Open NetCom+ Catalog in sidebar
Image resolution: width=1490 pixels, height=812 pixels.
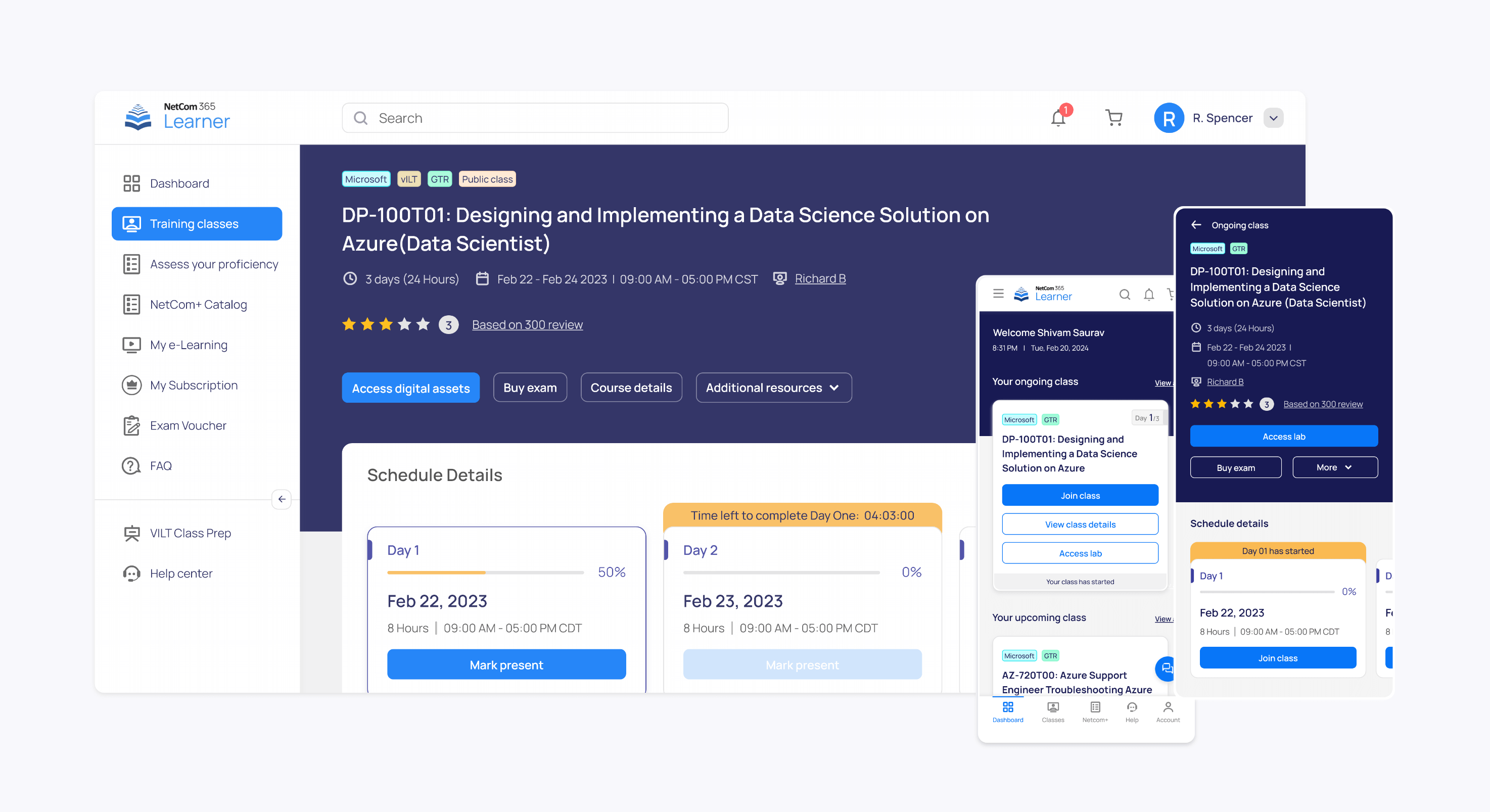[x=197, y=304]
